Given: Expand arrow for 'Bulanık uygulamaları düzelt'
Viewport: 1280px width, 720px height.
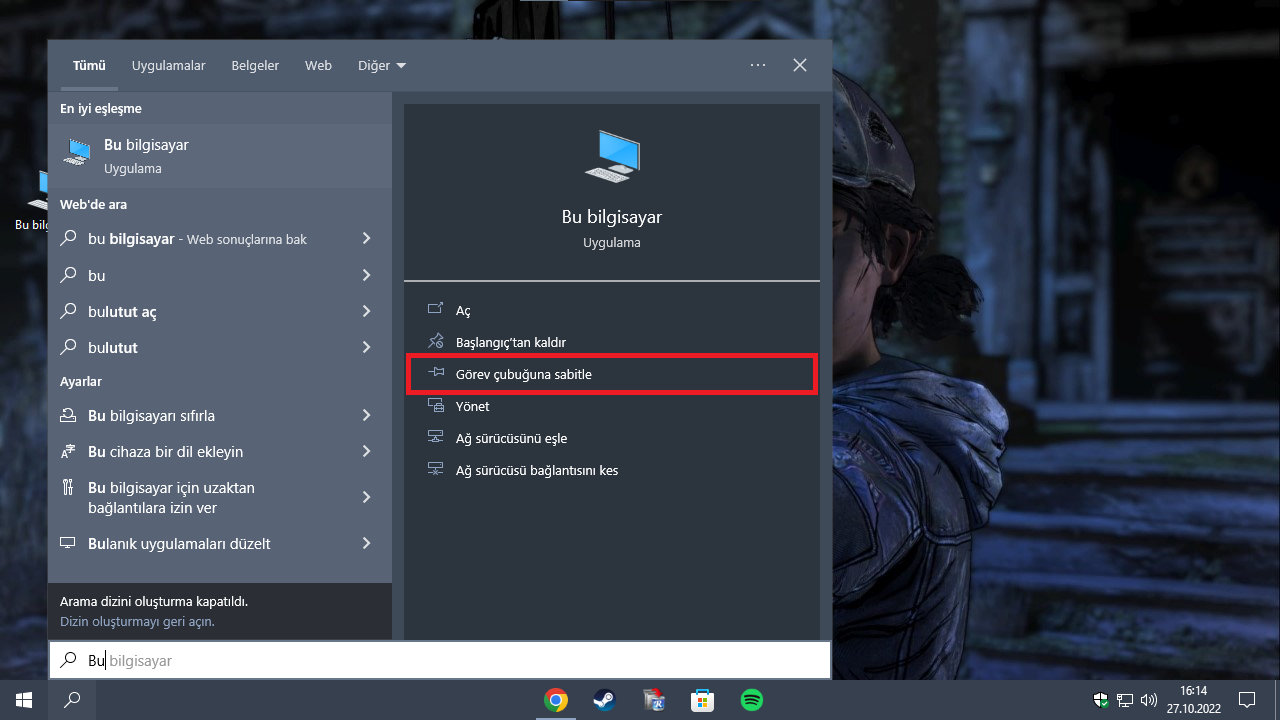Looking at the screenshot, I should tap(367, 543).
